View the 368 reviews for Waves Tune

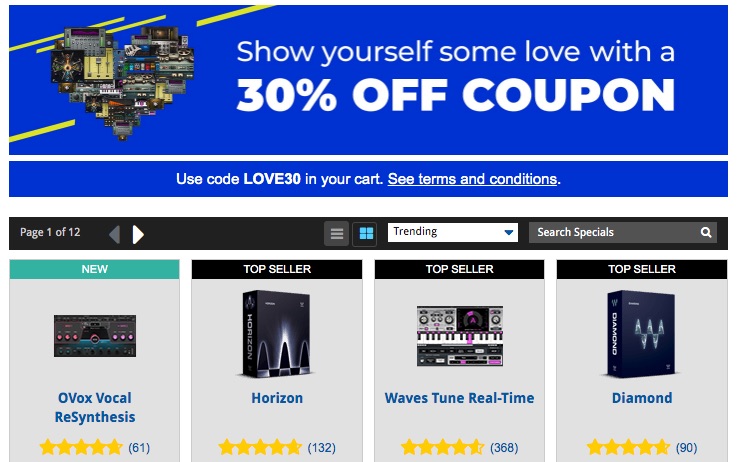coord(504,447)
